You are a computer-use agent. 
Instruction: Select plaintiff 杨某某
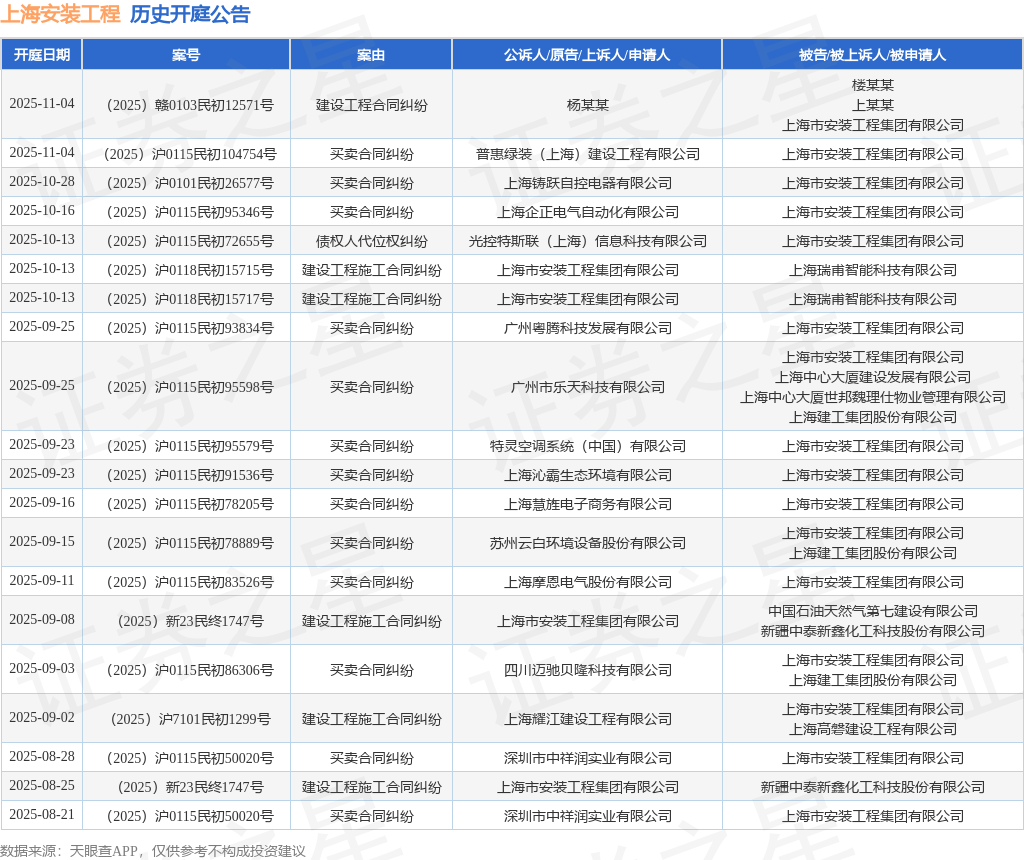pyautogui.click(x=587, y=105)
